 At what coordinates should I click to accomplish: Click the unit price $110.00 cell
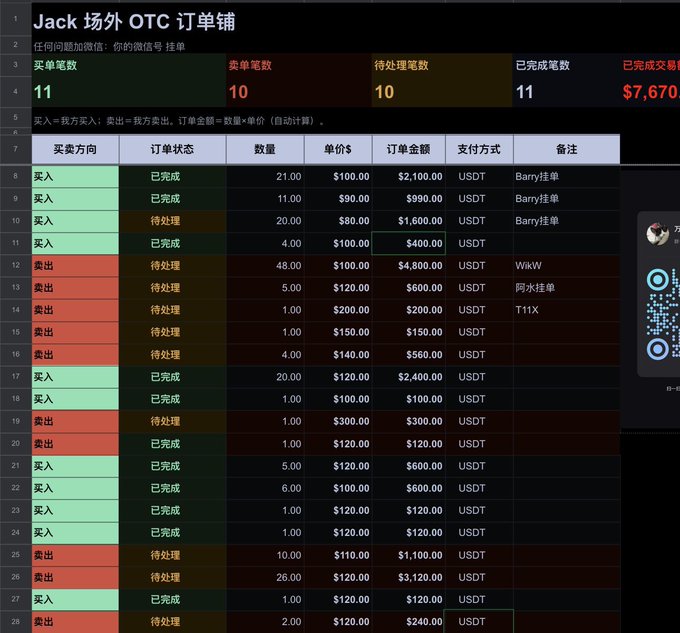(338, 555)
